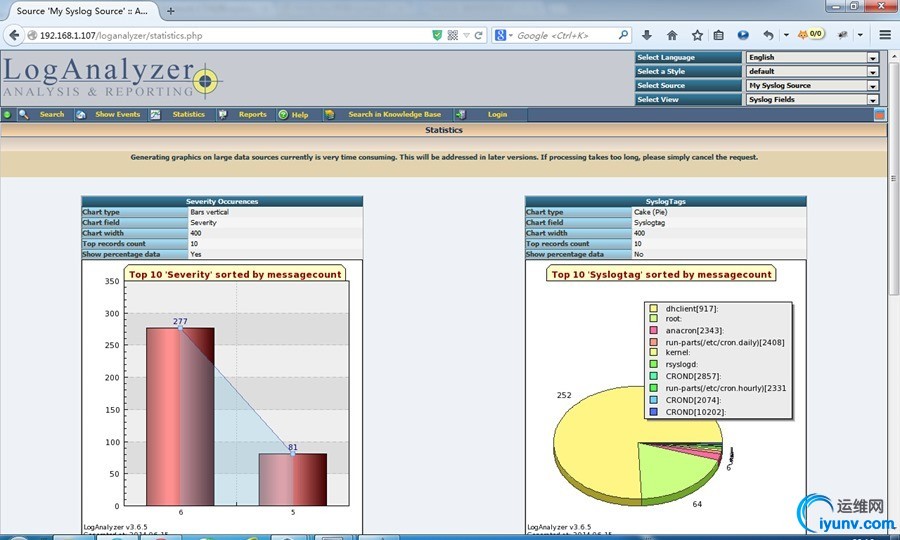Viewport: 900px width, 540px height.
Task: Open the Select View dropdown
Action: click(812, 99)
